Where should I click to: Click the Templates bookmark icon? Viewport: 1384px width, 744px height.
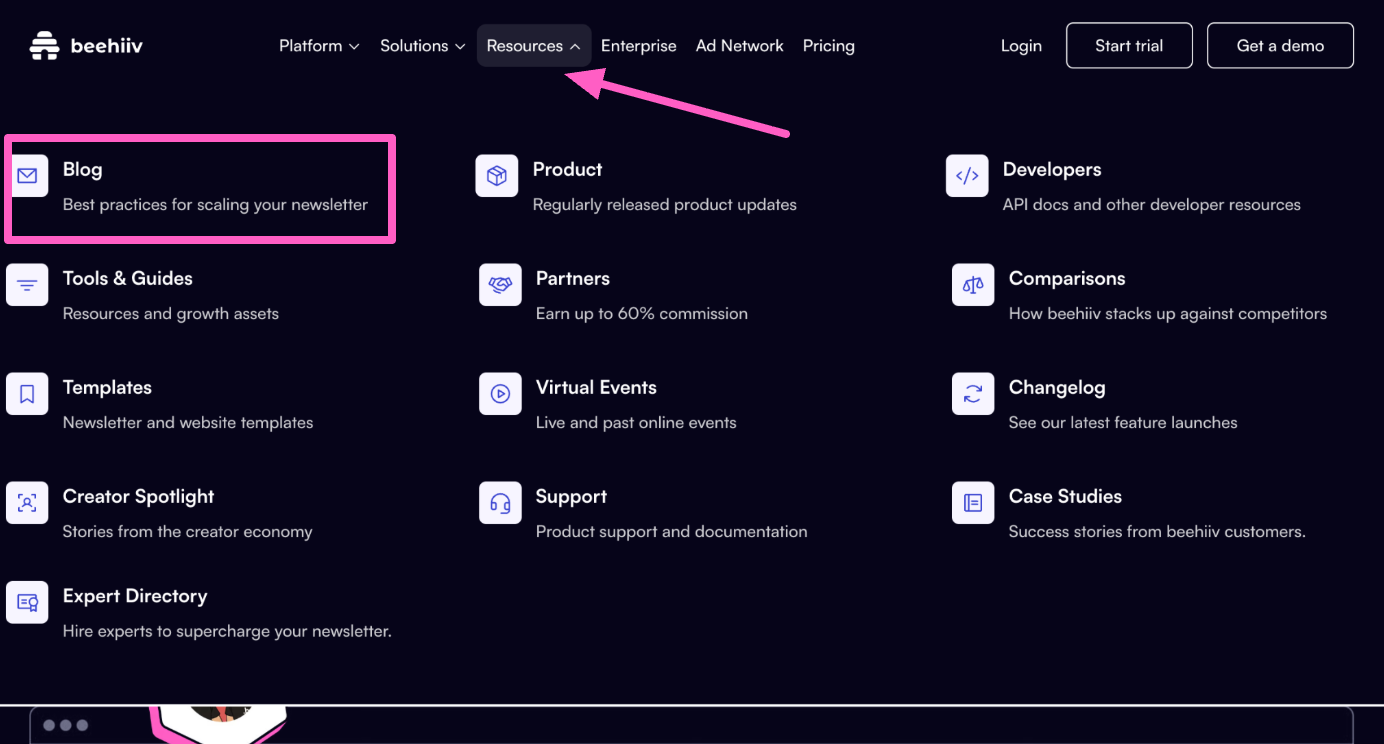click(x=27, y=394)
